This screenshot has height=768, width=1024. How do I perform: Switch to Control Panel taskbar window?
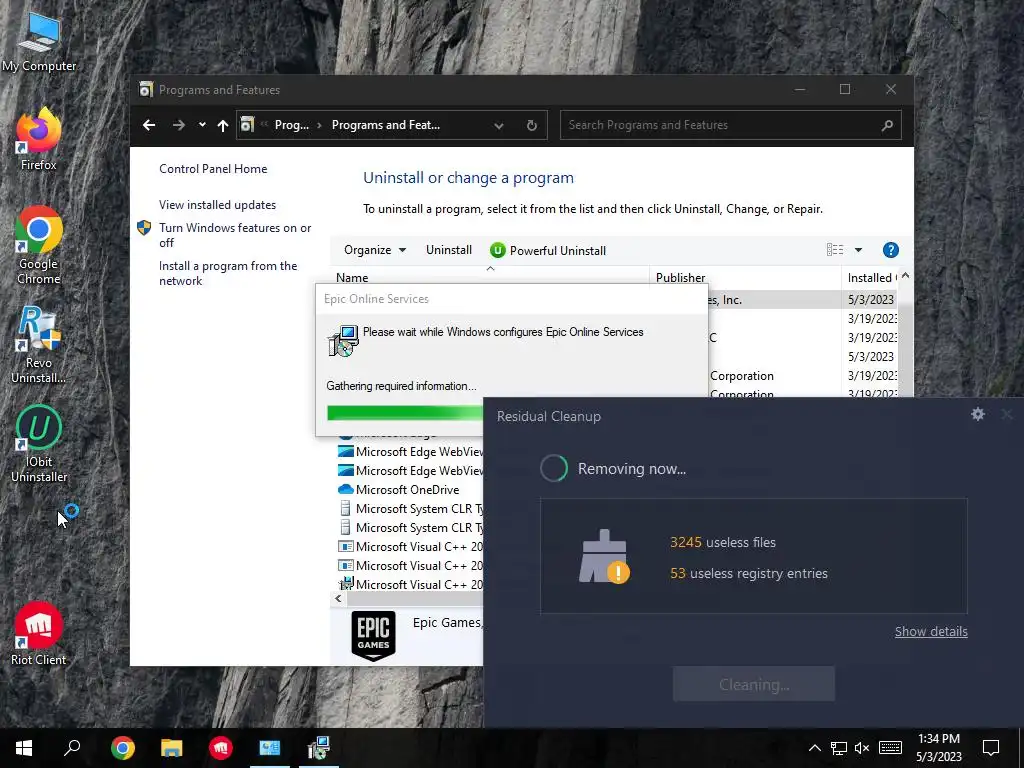tap(270, 748)
